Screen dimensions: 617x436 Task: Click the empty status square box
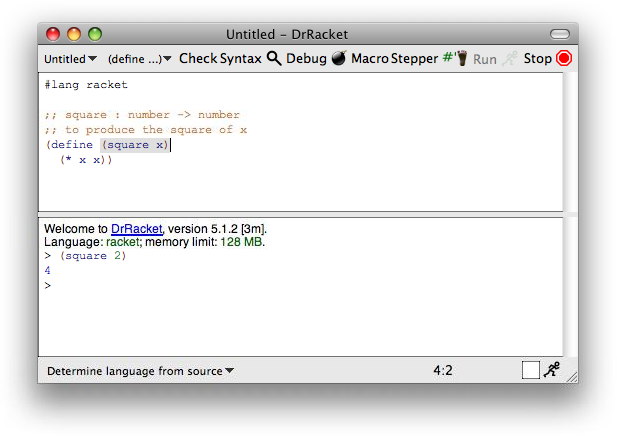click(530, 370)
